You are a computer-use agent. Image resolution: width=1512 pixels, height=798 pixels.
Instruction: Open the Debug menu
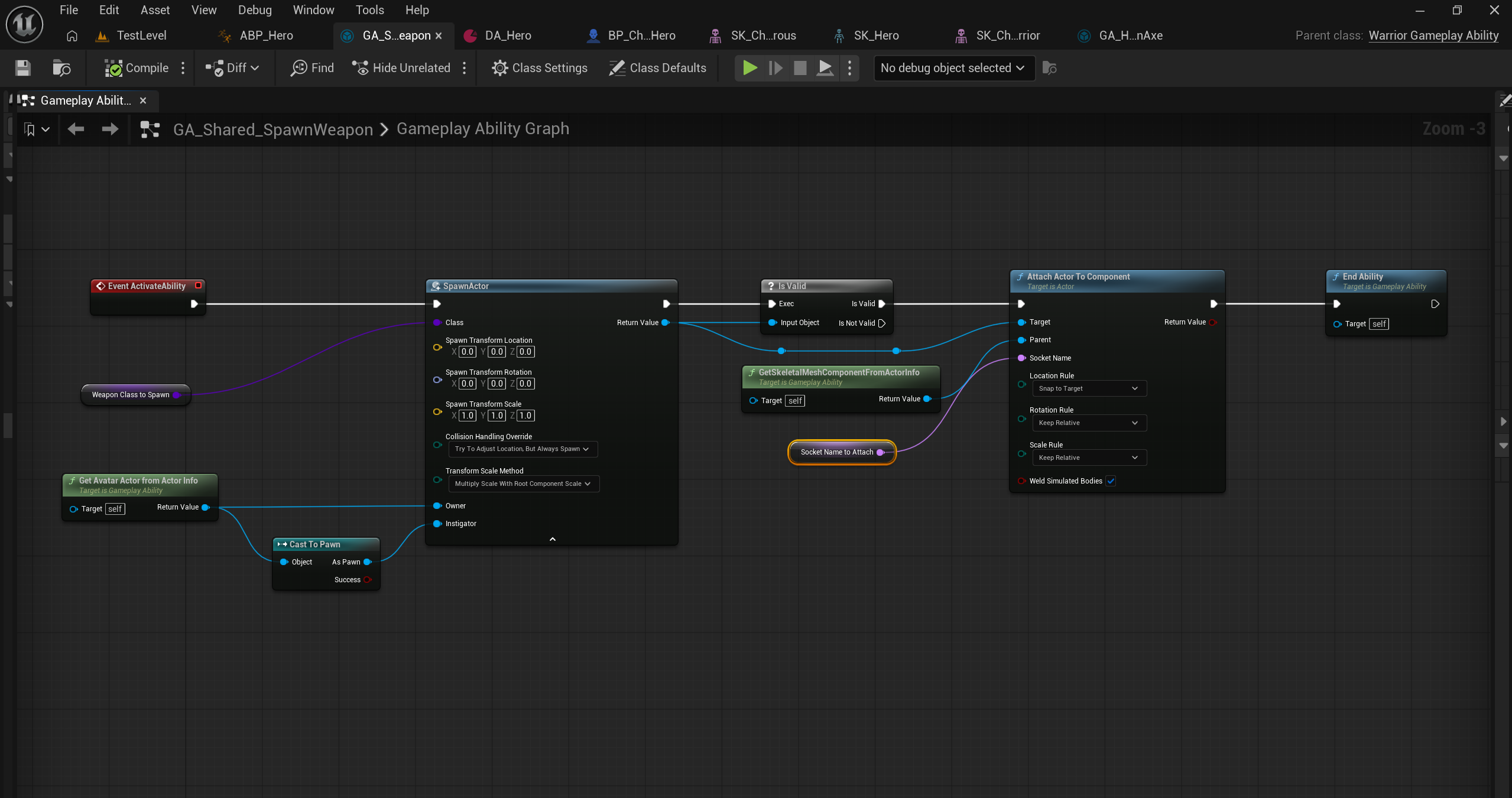255,10
